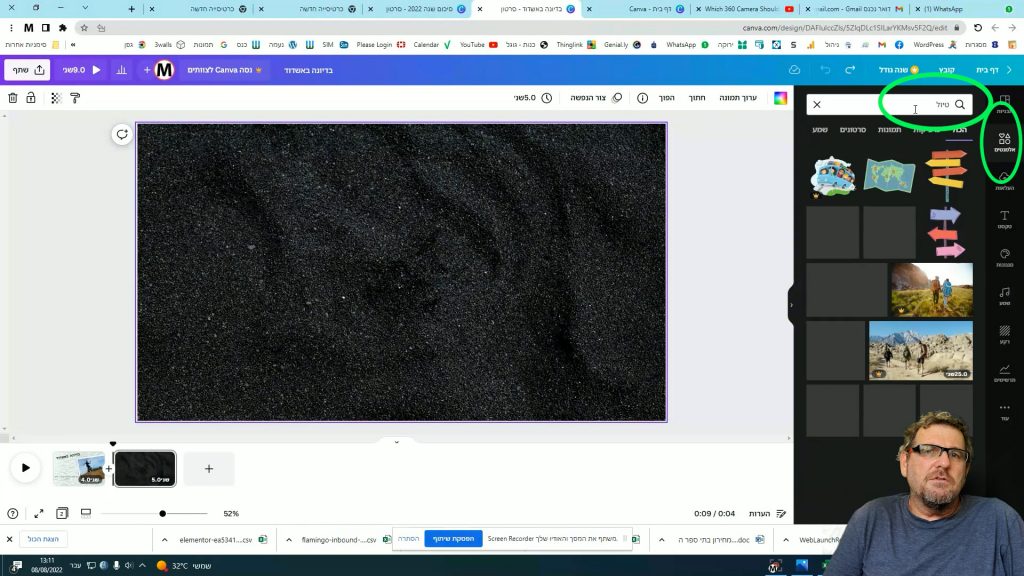Viewport: 1024px width, 576px height.
Task: Play the 9.0 seconds presentation preview
Action: (x=82, y=70)
